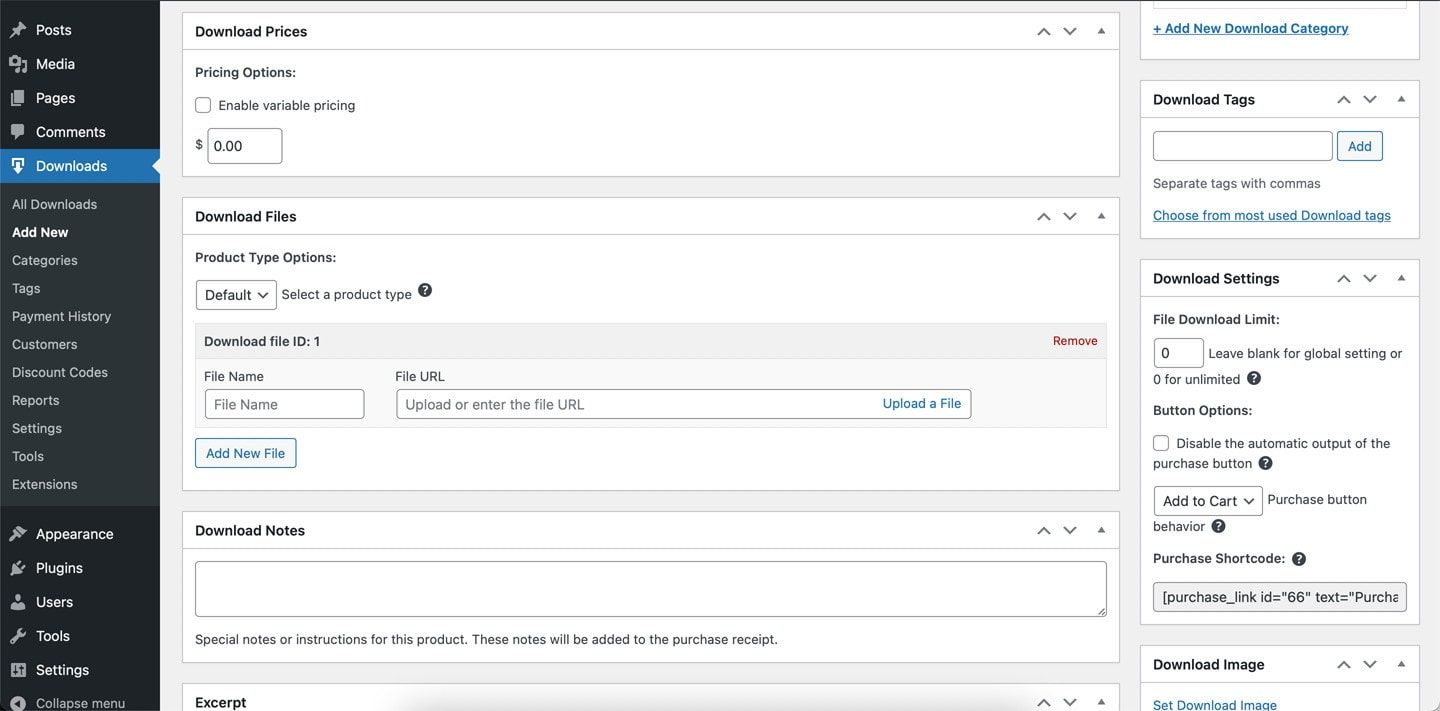
Task: Click the Purchase Shortcode help icon
Action: [1299, 559]
